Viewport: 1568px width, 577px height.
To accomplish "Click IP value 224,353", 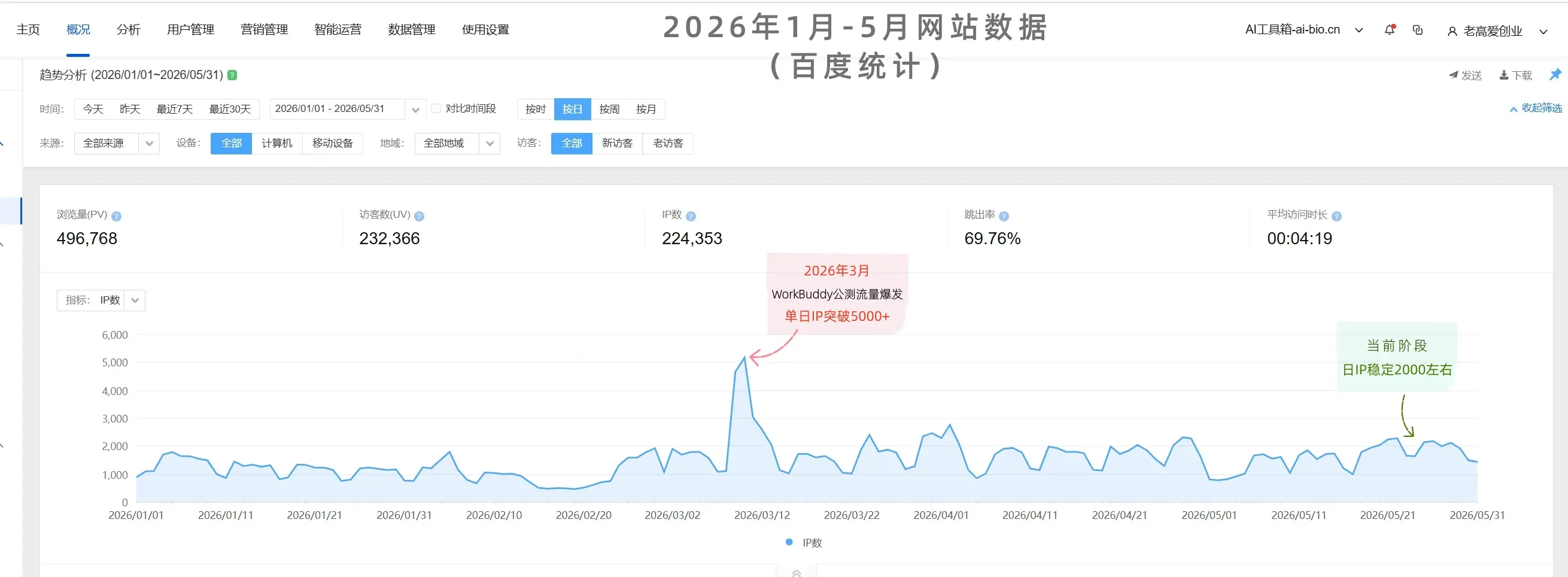I will [692, 239].
